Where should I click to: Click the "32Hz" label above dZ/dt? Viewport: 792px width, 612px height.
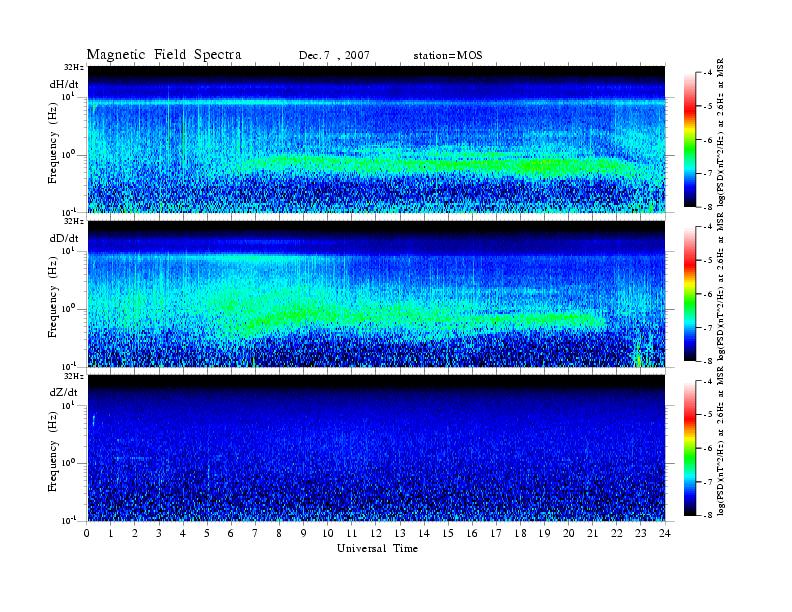point(74,376)
